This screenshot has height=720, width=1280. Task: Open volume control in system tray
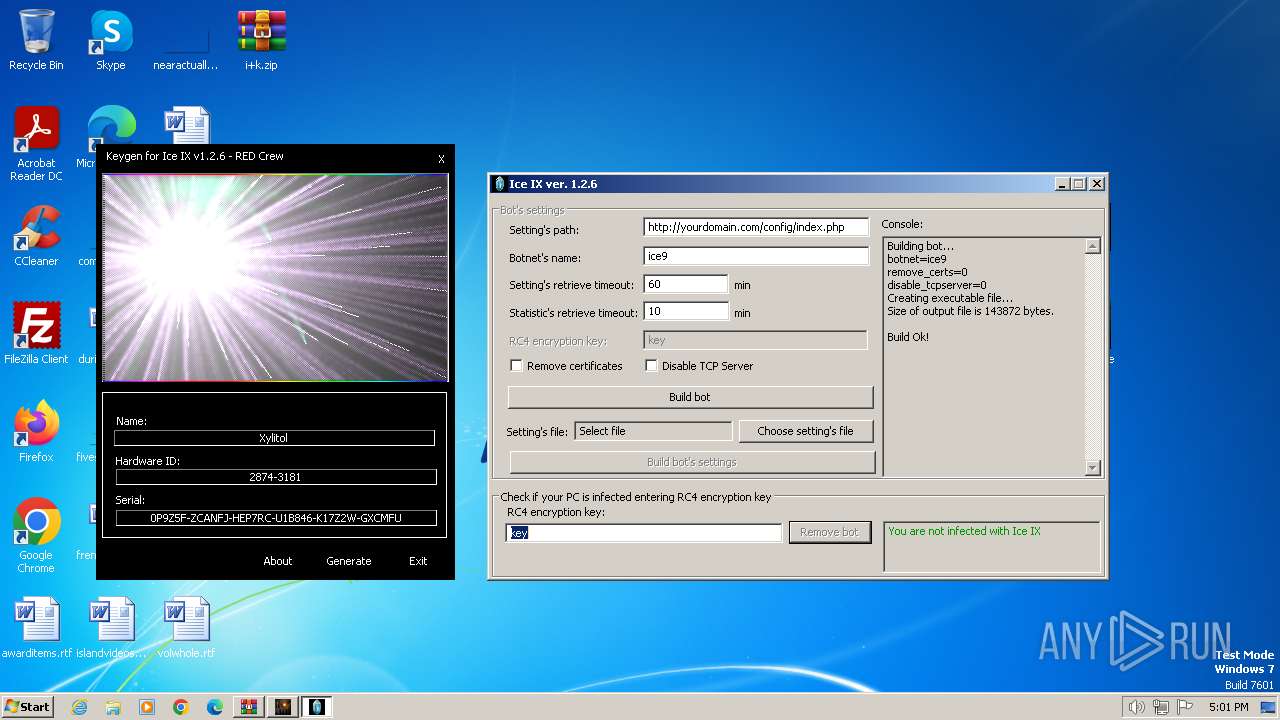(1136, 707)
